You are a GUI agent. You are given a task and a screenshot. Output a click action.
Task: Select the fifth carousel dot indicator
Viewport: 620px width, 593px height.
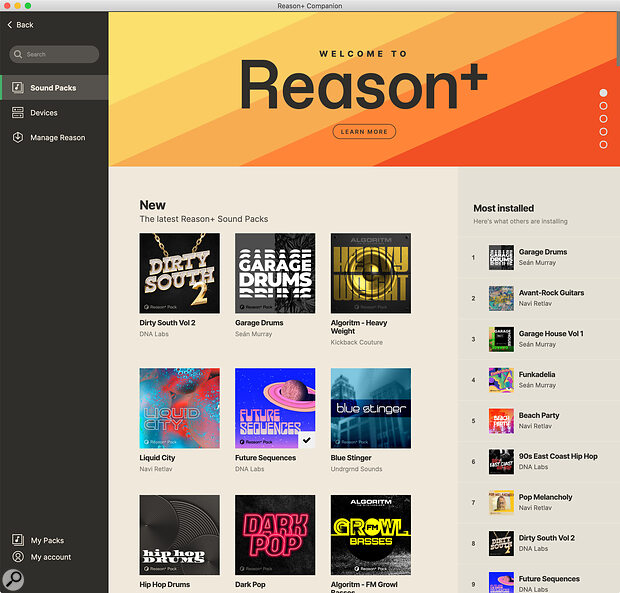click(x=603, y=145)
